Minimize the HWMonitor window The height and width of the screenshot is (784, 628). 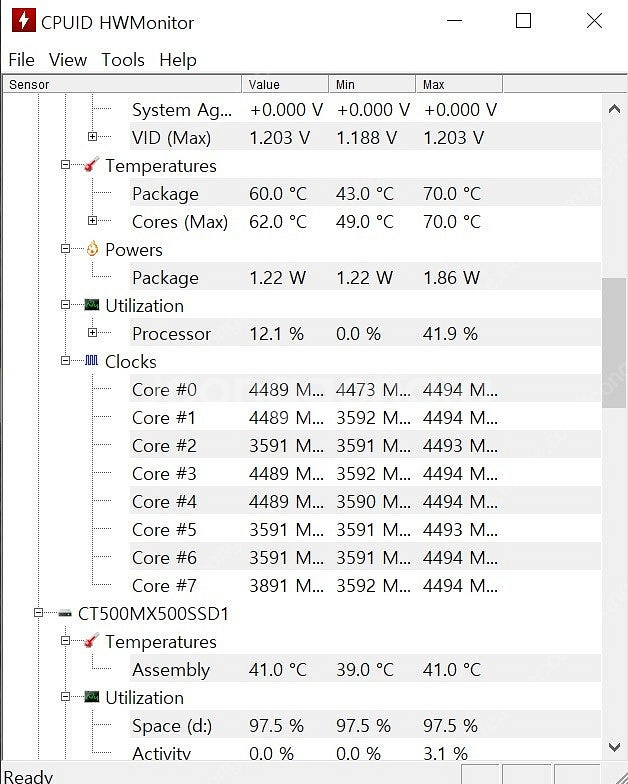tap(454, 20)
